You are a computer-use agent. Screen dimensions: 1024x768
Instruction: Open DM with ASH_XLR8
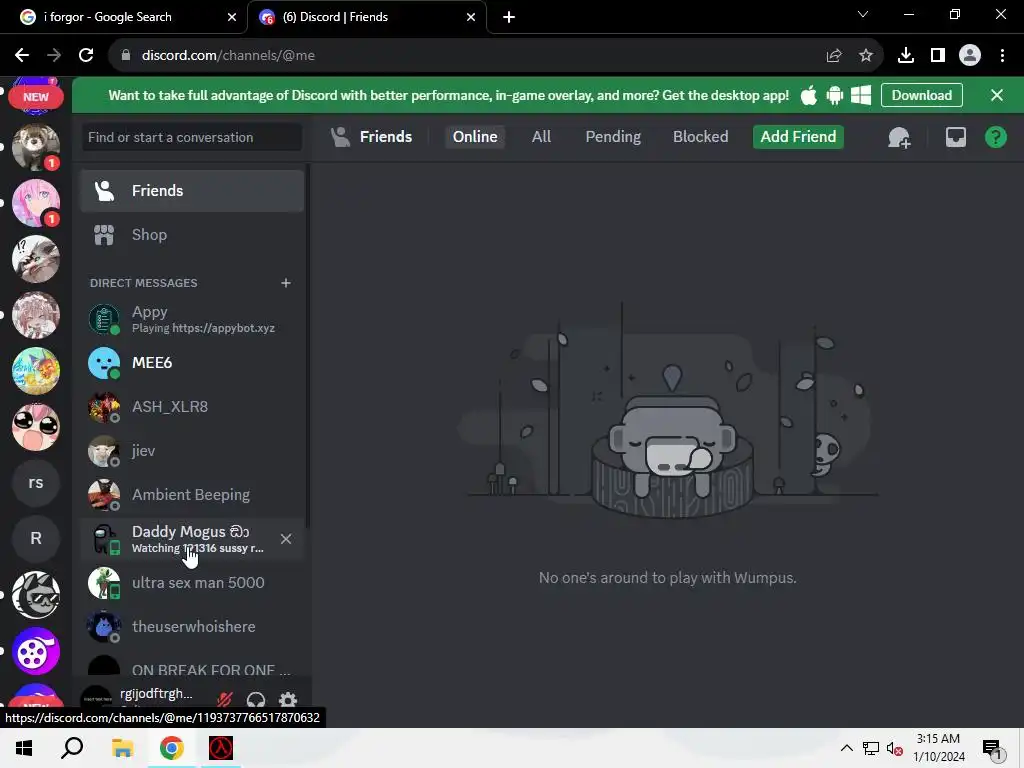point(192,407)
